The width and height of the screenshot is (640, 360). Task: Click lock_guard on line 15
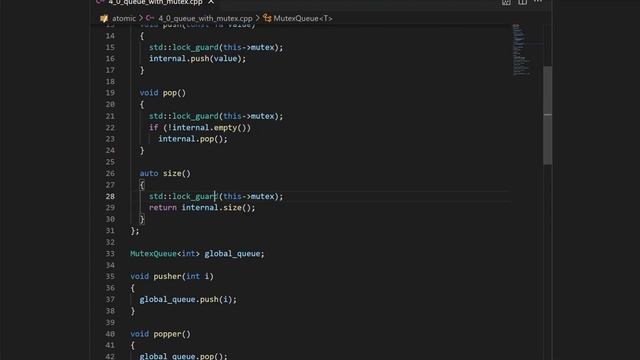[x=196, y=47]
